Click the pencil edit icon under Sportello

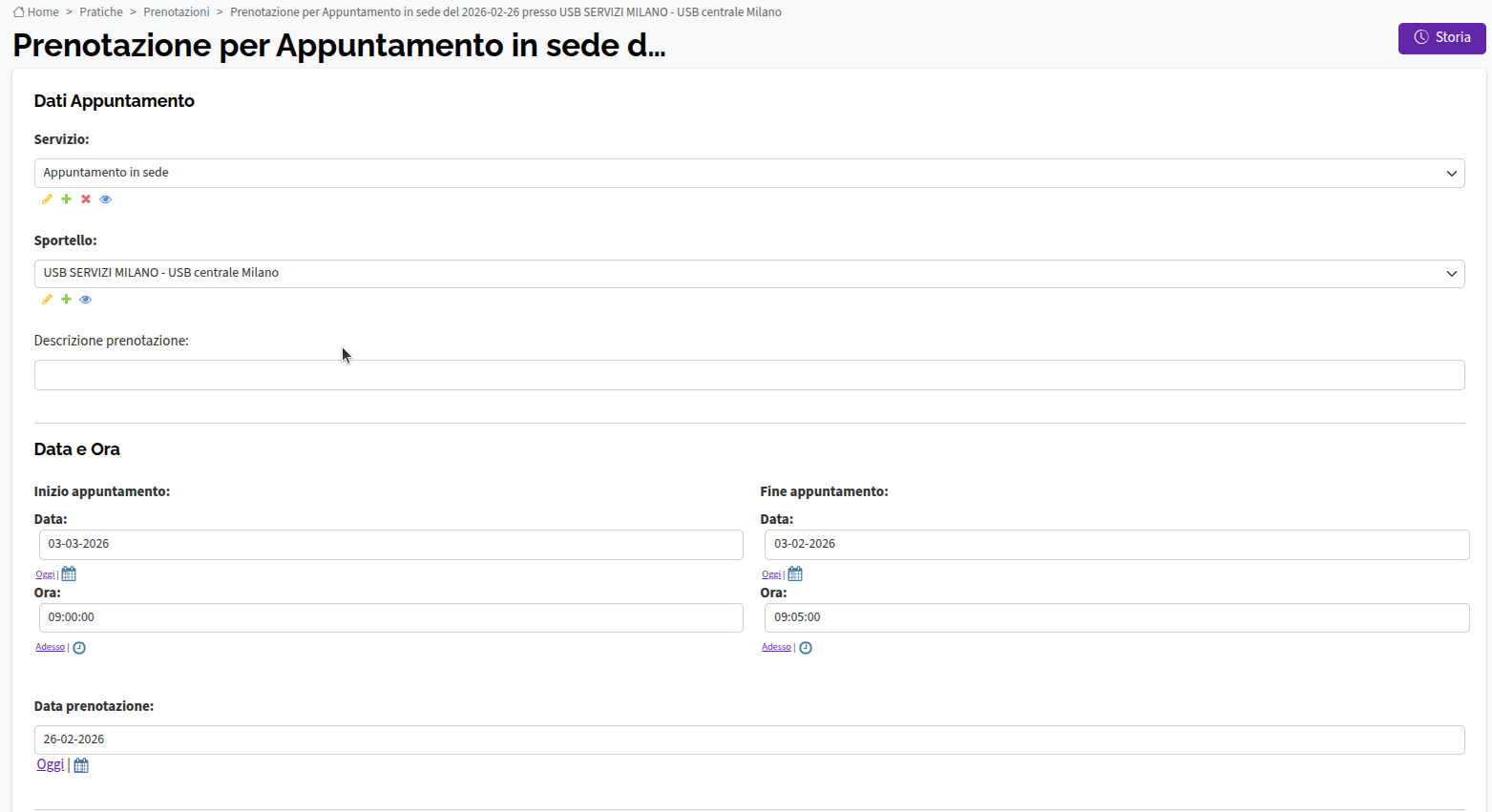click(x=47, y=300)
